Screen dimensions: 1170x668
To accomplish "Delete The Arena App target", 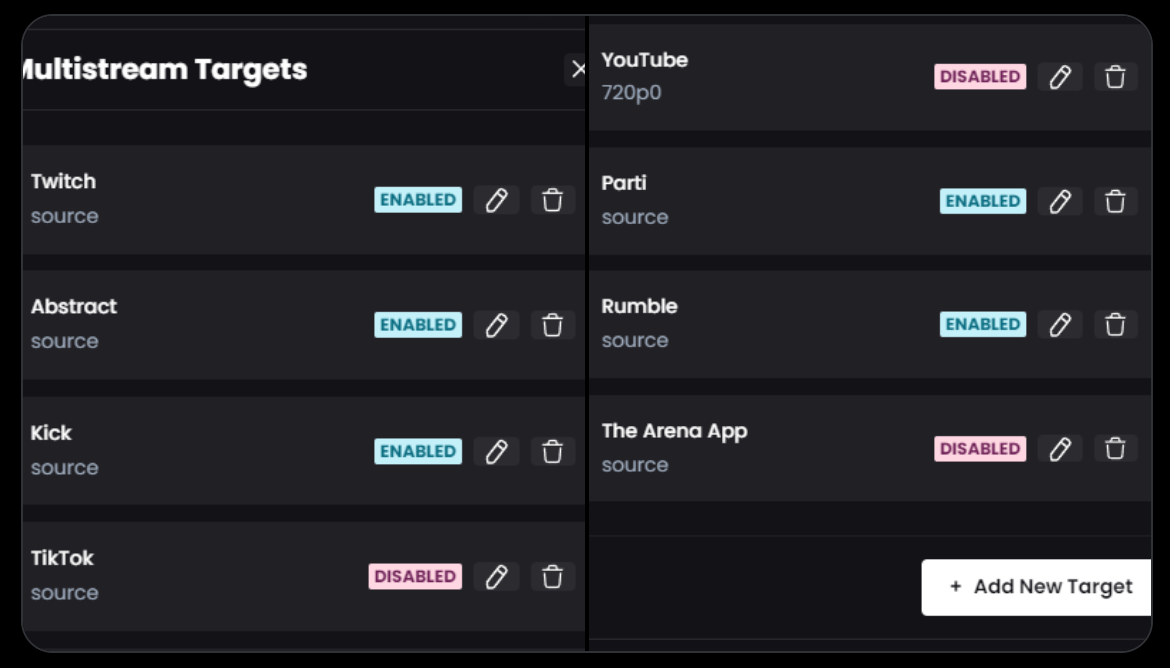I will point(1115,449).
